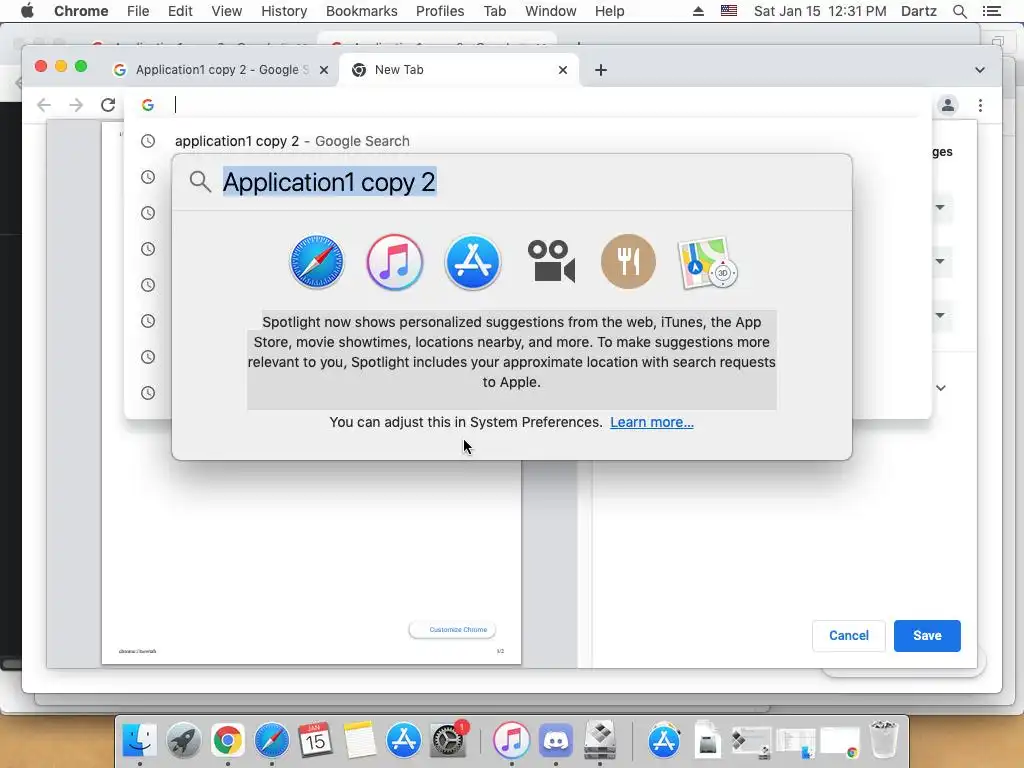The image size is (1024, 768).
Task: Reload the page with the refresh icon
Action: pos(108,105)
